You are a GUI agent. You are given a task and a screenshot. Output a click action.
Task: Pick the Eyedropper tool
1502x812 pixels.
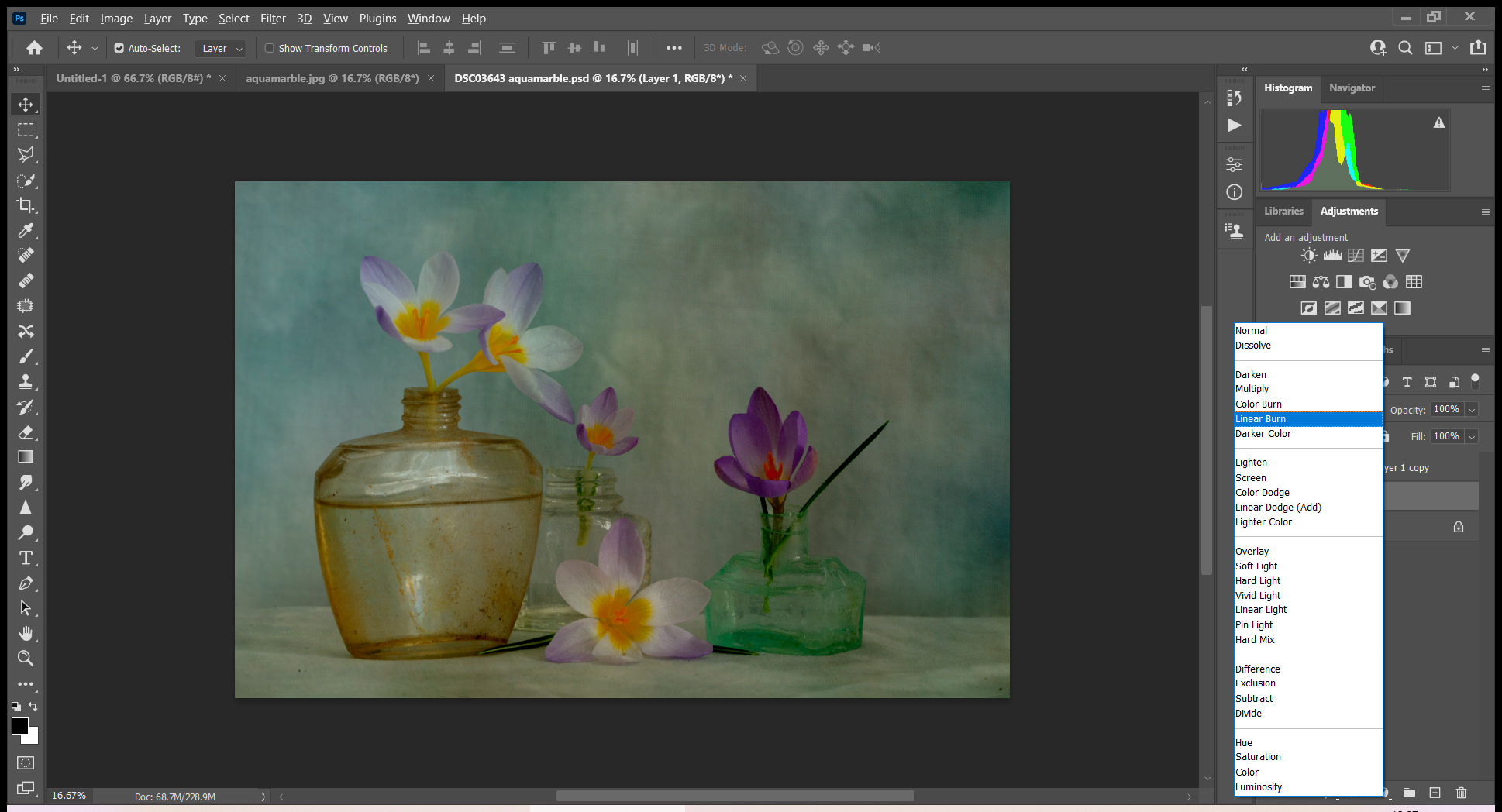coord(26,231)
